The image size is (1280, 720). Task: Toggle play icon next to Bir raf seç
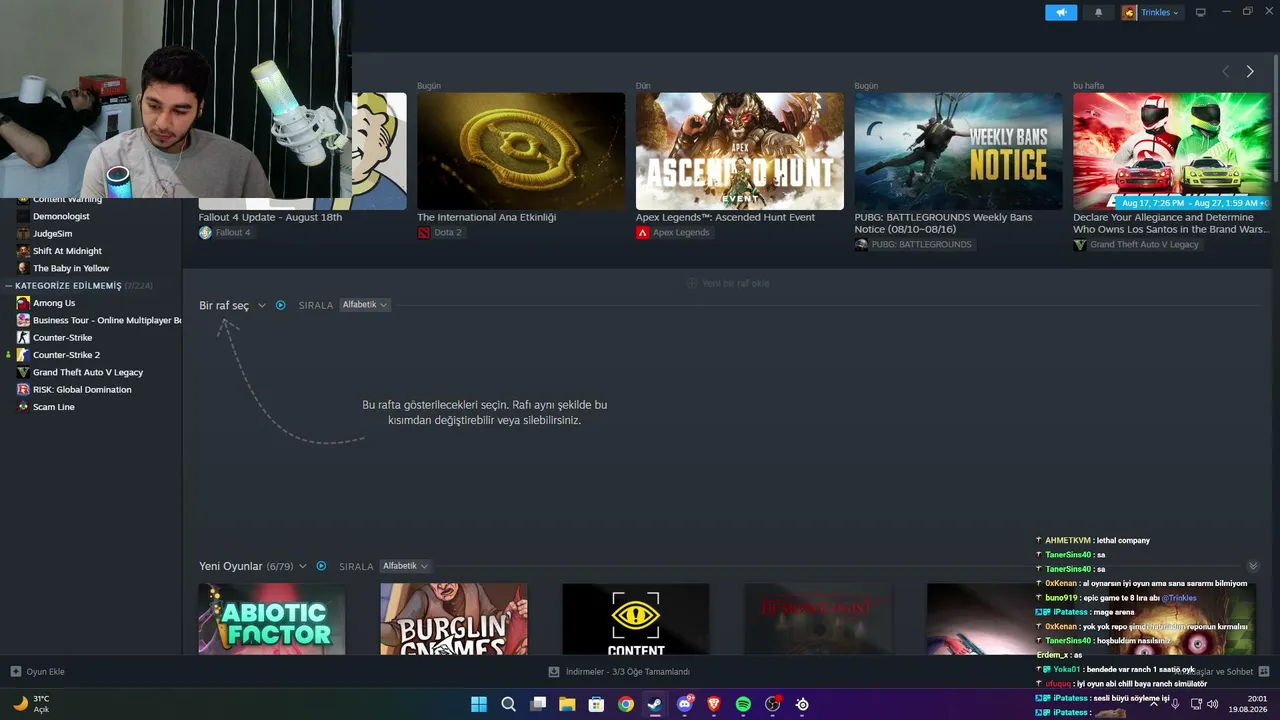click(281, 305)
